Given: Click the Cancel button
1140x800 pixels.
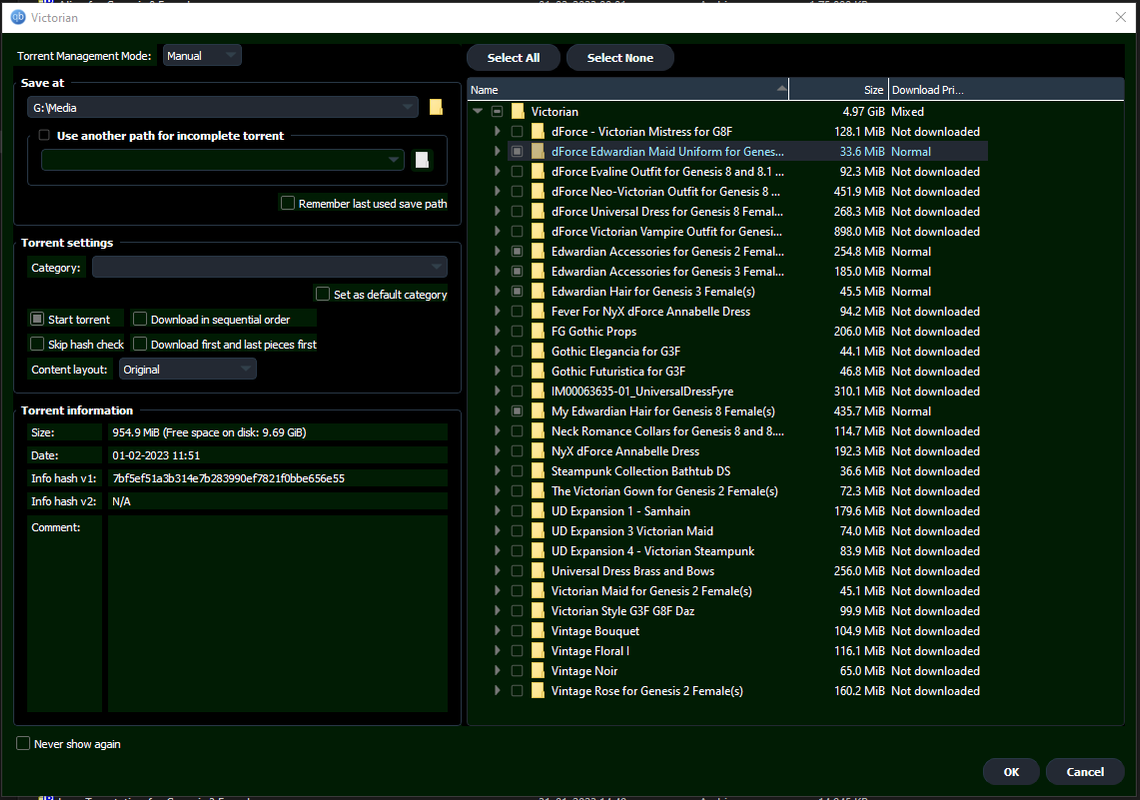Looking at the screenshot, I should click(1085, 772).
